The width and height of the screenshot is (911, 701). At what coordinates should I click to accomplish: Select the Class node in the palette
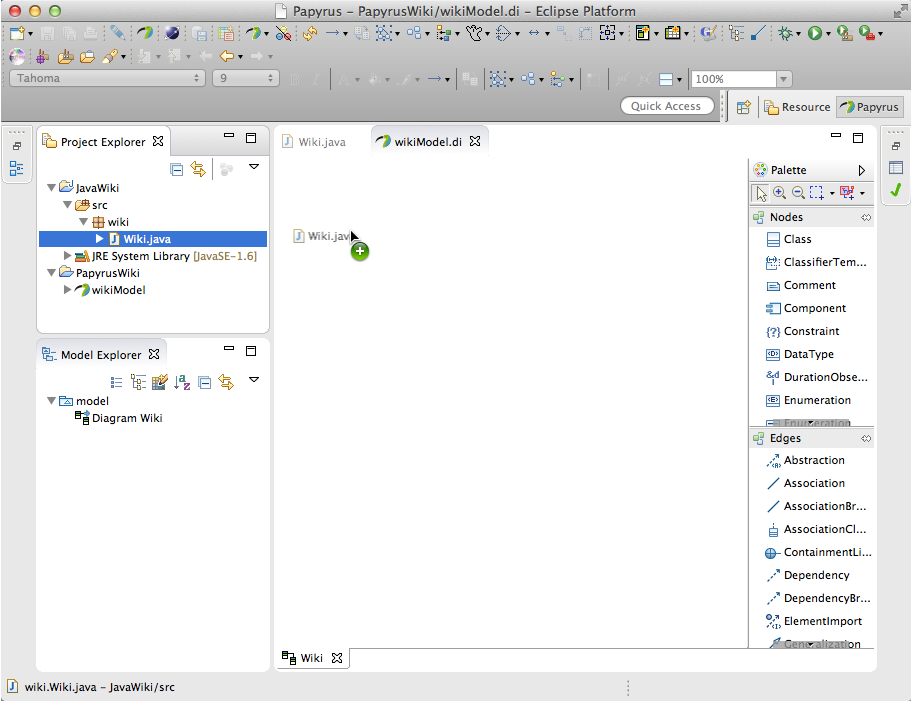coord(797,239)
